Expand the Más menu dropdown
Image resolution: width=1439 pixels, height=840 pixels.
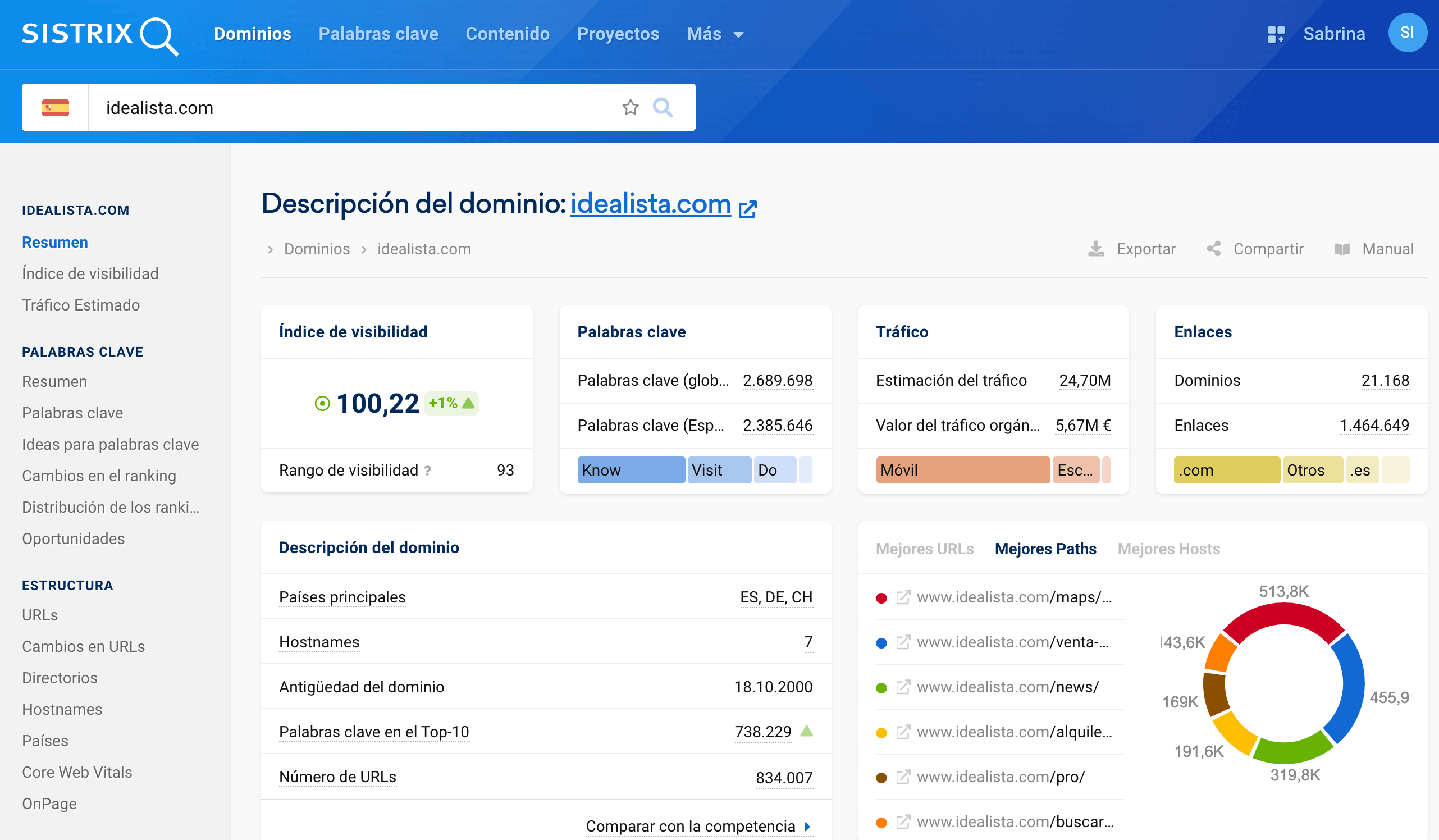(x=715, y=34)
